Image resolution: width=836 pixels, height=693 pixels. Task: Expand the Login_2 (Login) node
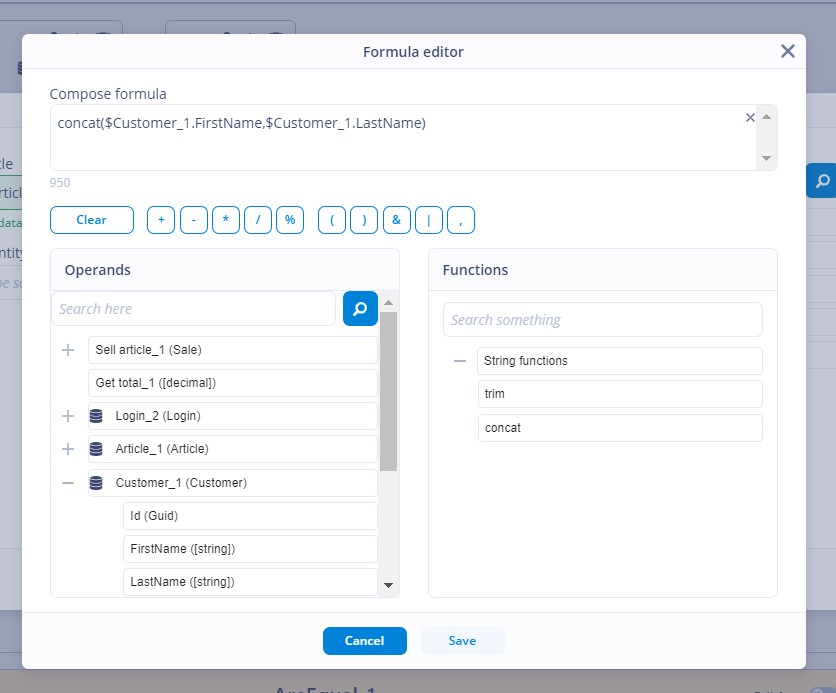pyautogui.click(x=68, y=416)
